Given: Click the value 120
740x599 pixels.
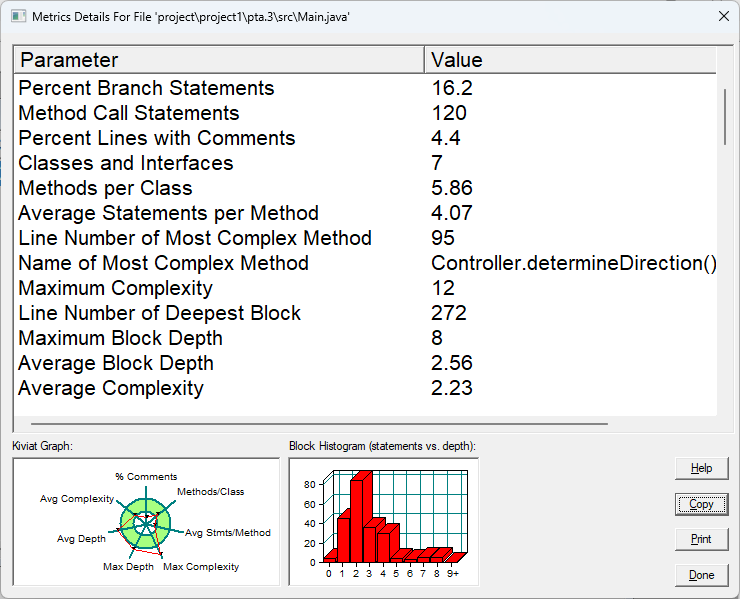Looking at the screenshot, I should click(x=449, y=113).
